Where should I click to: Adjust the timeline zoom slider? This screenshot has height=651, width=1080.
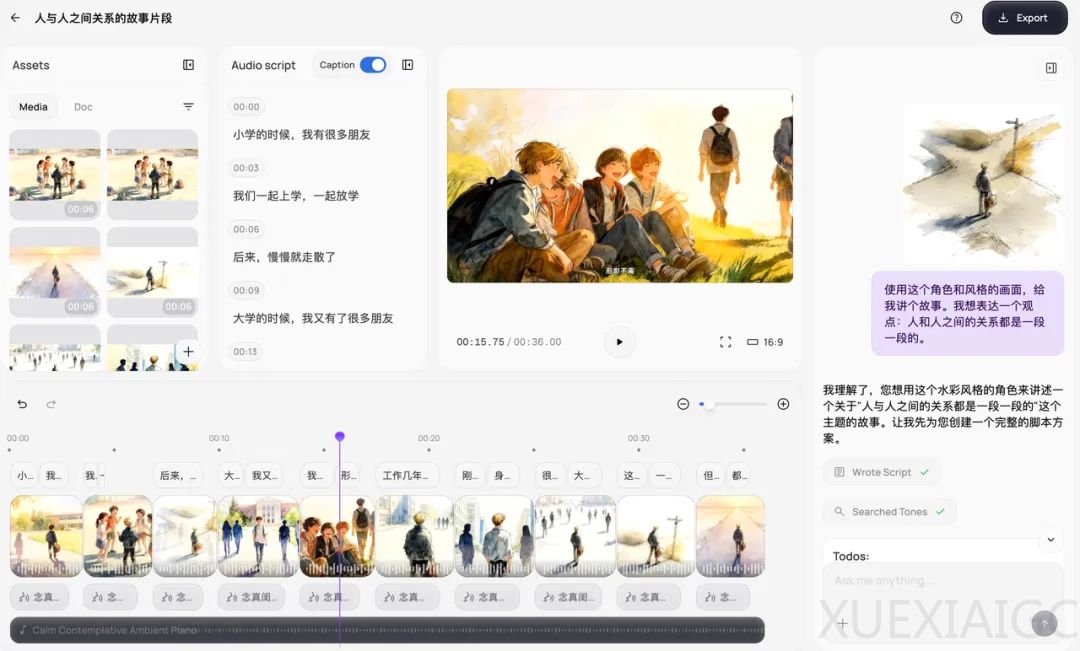(712, 403)
